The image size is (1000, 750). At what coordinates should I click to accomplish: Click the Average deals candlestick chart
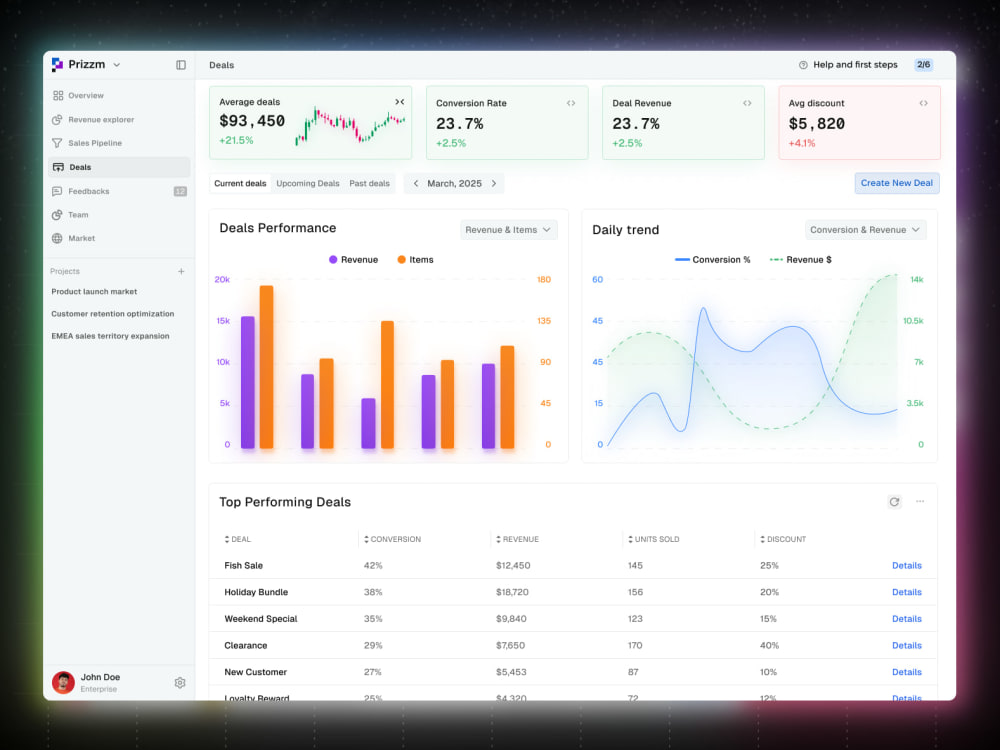pos(349,128)
